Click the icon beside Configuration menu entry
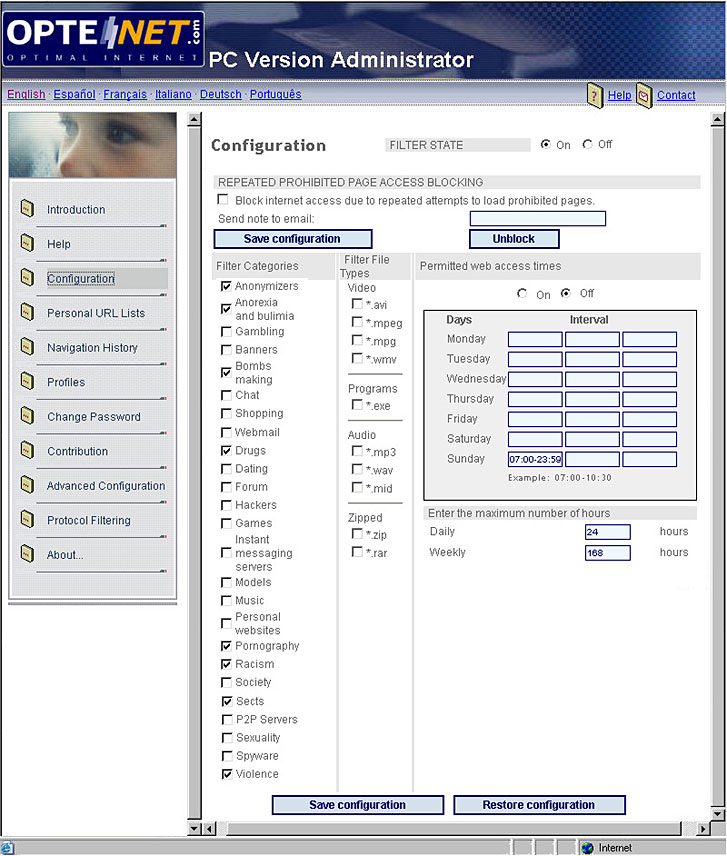 [27, 277]
